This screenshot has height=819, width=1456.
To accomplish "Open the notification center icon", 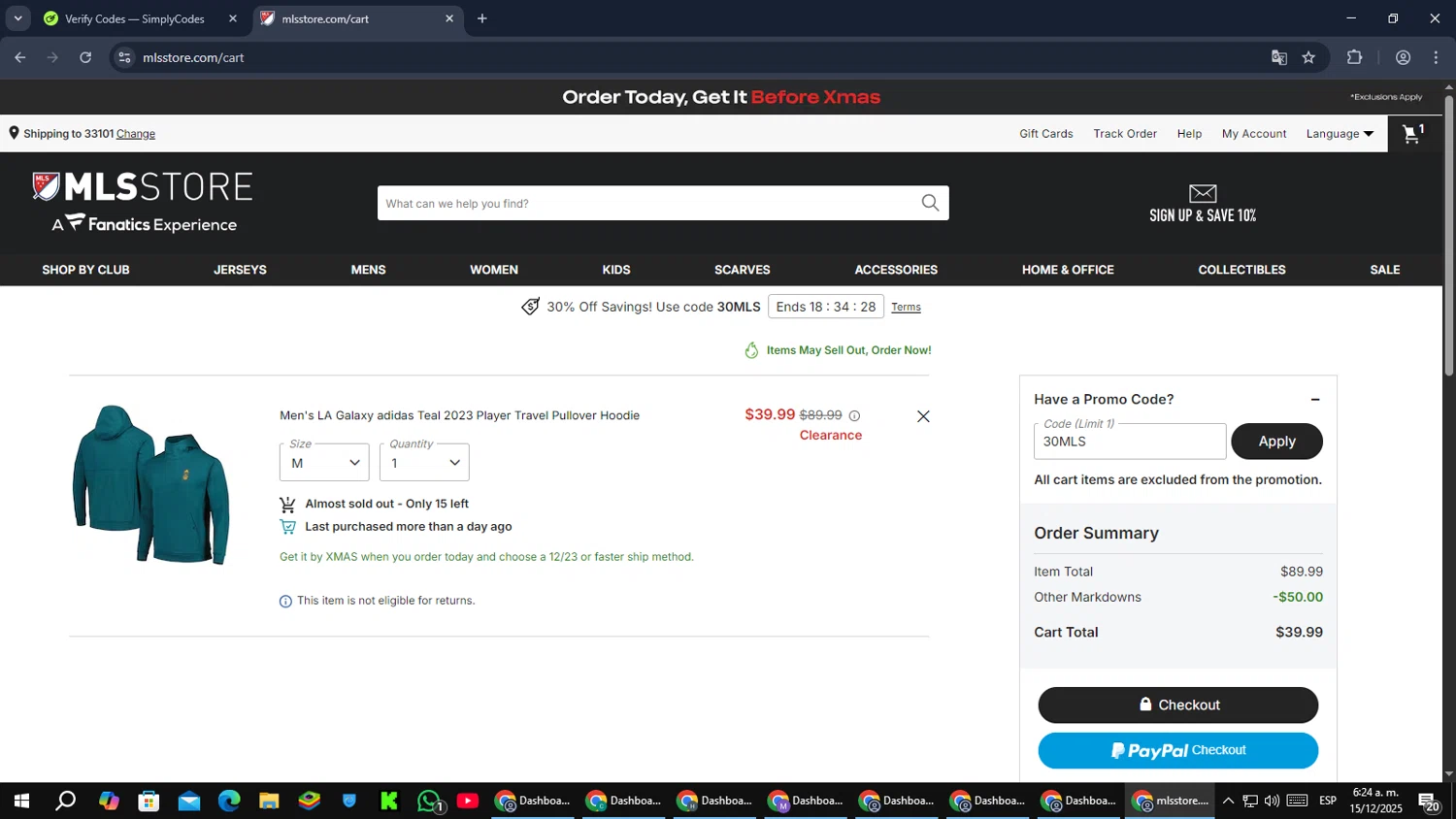I will 1429,802.
